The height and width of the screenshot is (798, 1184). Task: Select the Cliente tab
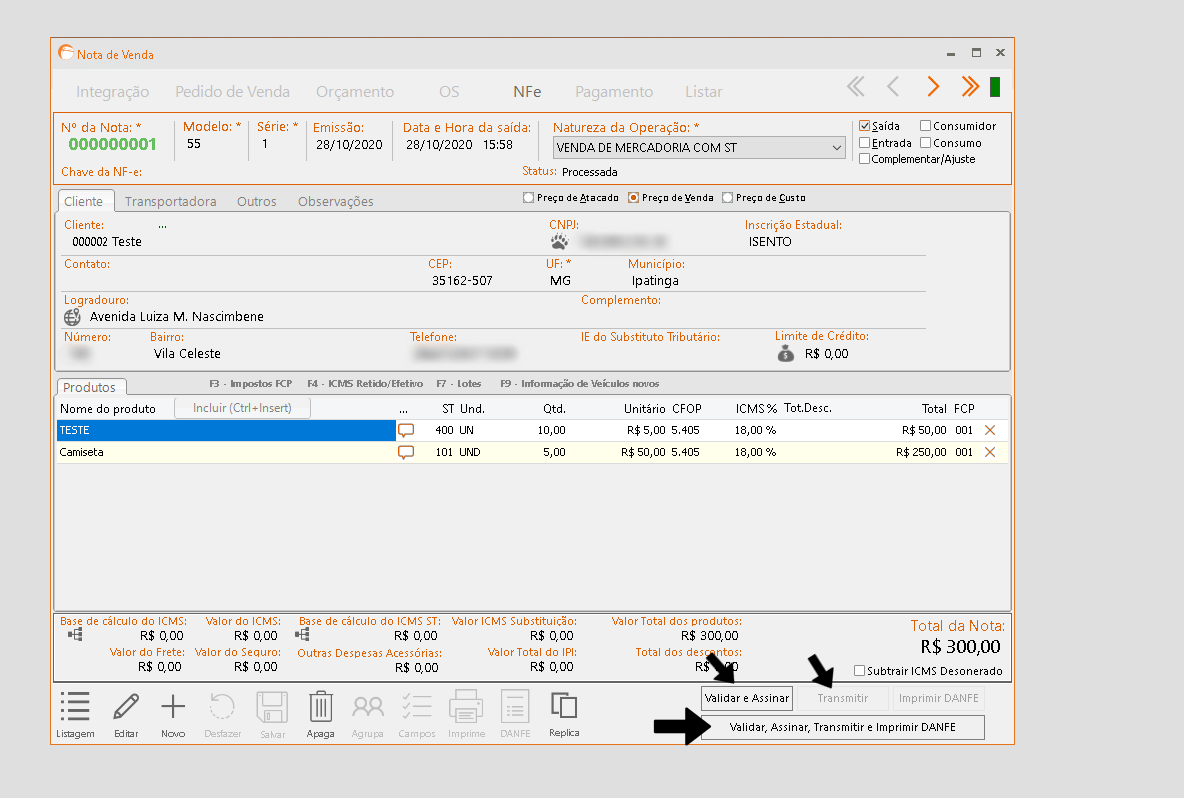coord(86,201)
